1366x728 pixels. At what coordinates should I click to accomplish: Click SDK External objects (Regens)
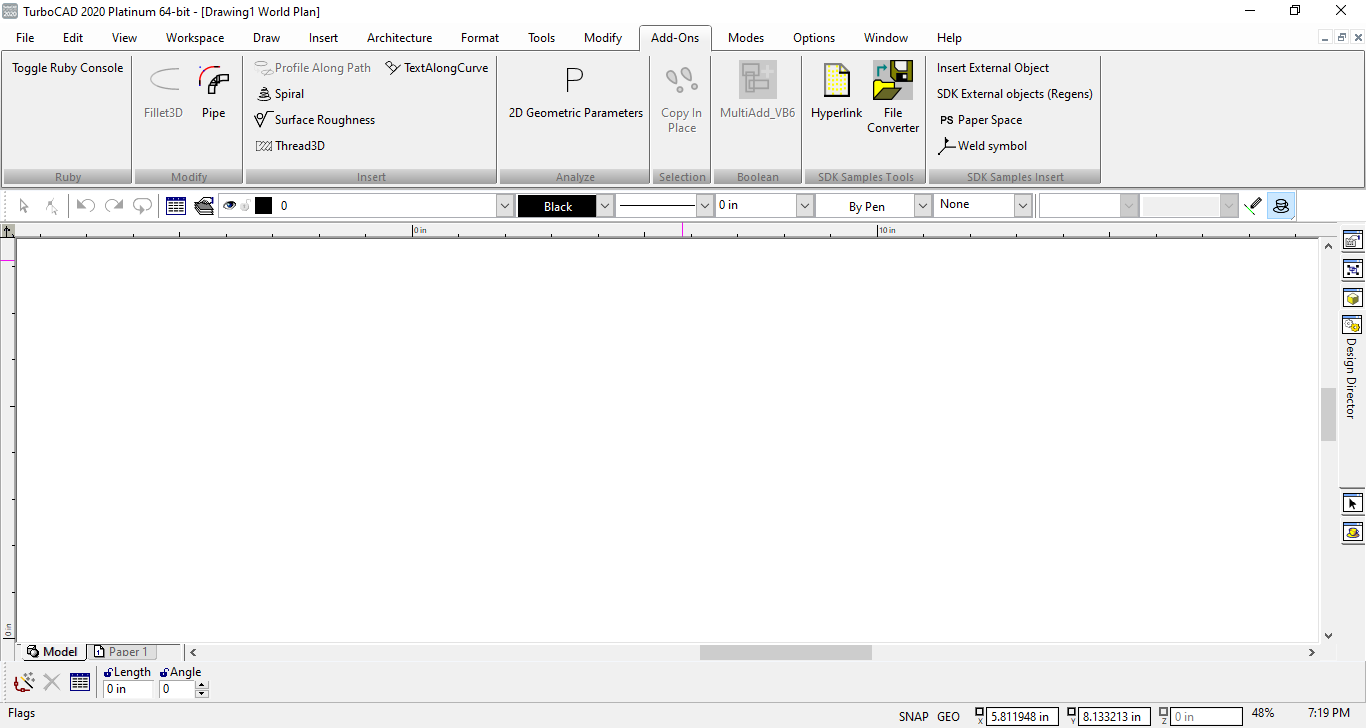(1015, 94)
